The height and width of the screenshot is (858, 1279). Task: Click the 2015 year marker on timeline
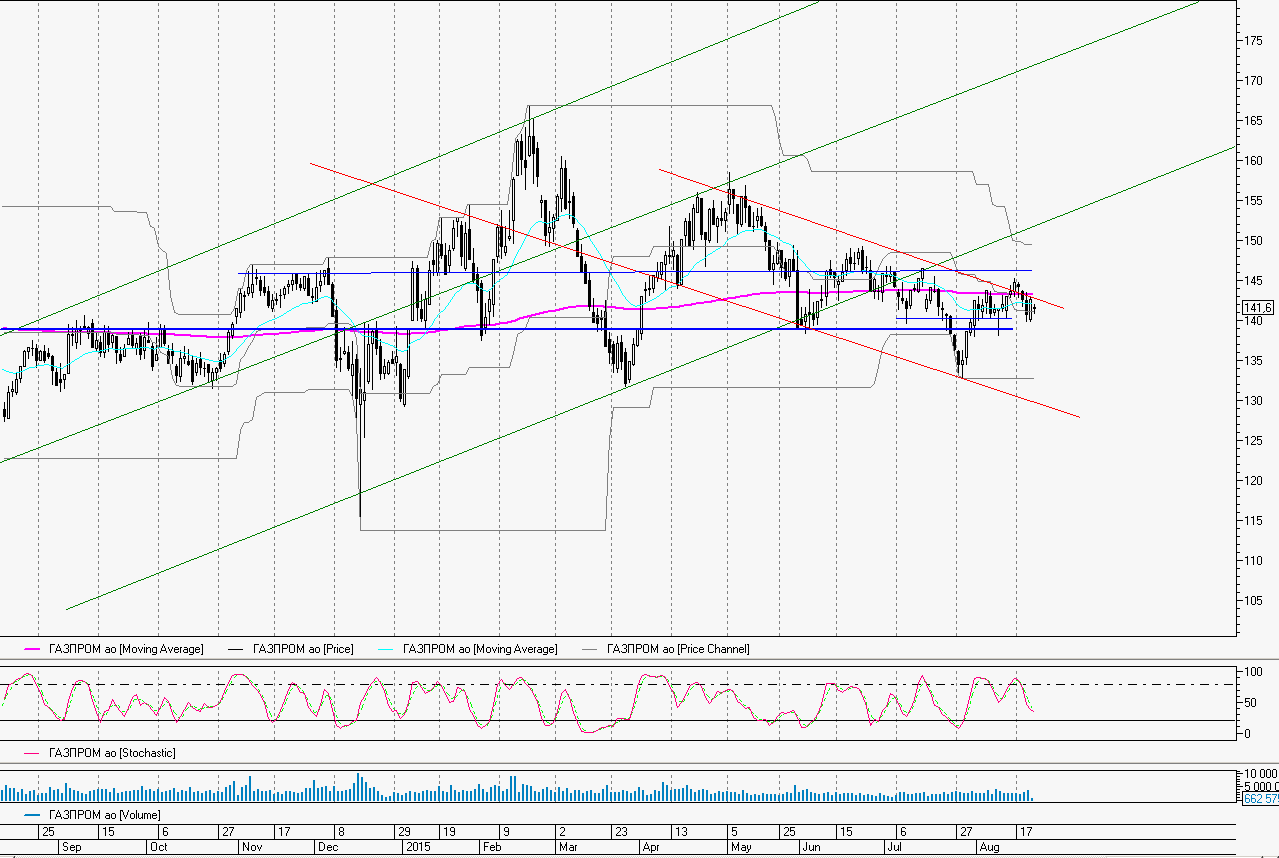point(417,847)
